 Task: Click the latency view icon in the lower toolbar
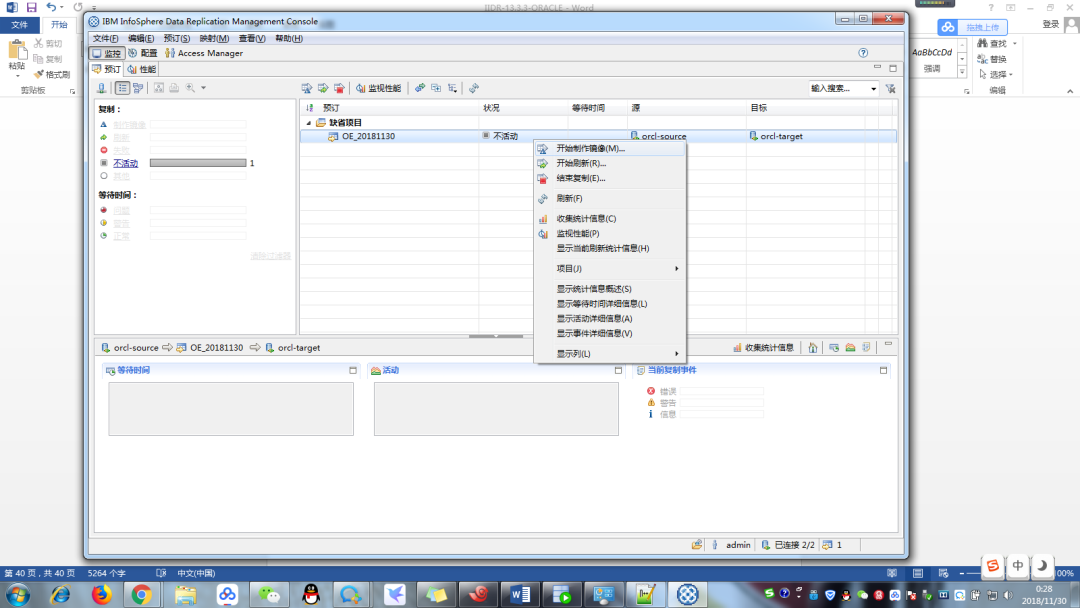tap(834, 348)
